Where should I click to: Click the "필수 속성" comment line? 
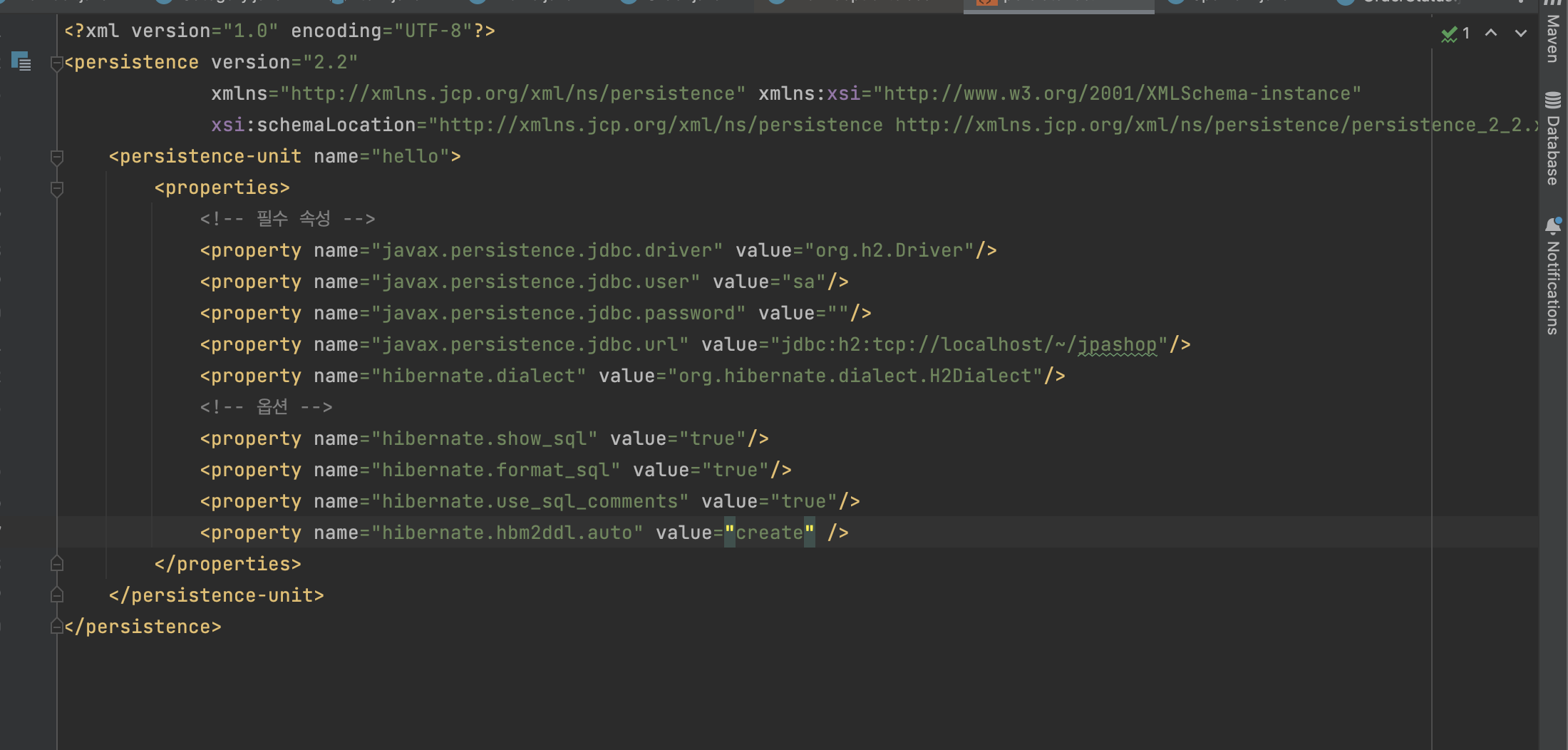288,219
